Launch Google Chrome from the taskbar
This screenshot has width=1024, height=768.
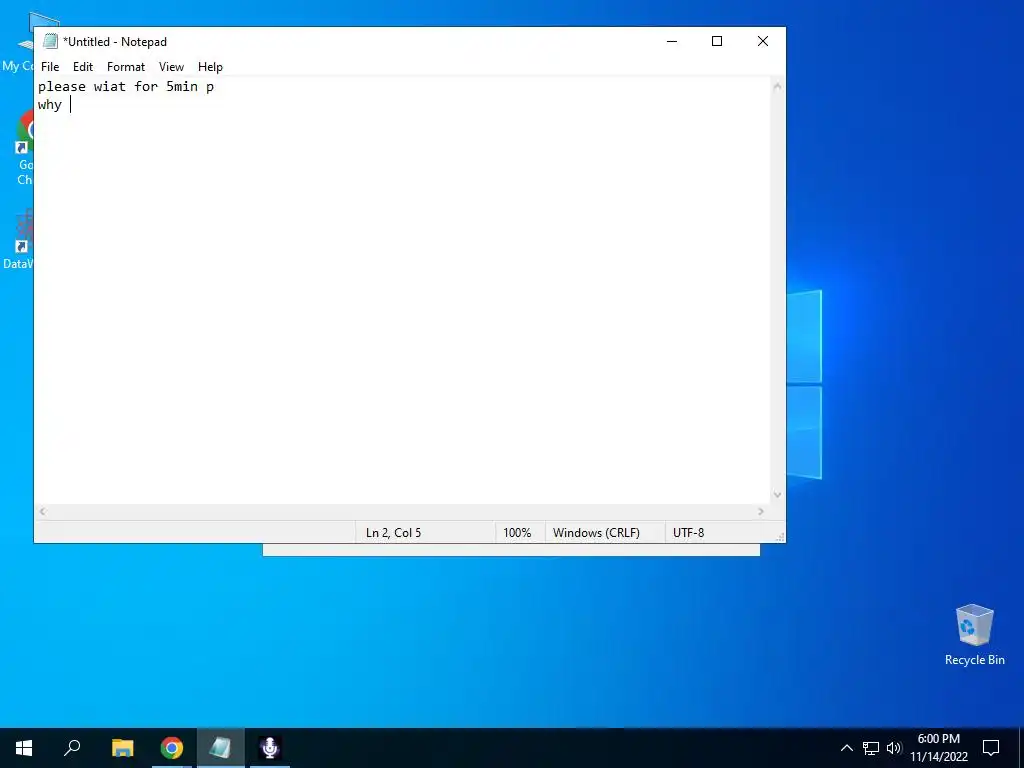click(172, 748)
